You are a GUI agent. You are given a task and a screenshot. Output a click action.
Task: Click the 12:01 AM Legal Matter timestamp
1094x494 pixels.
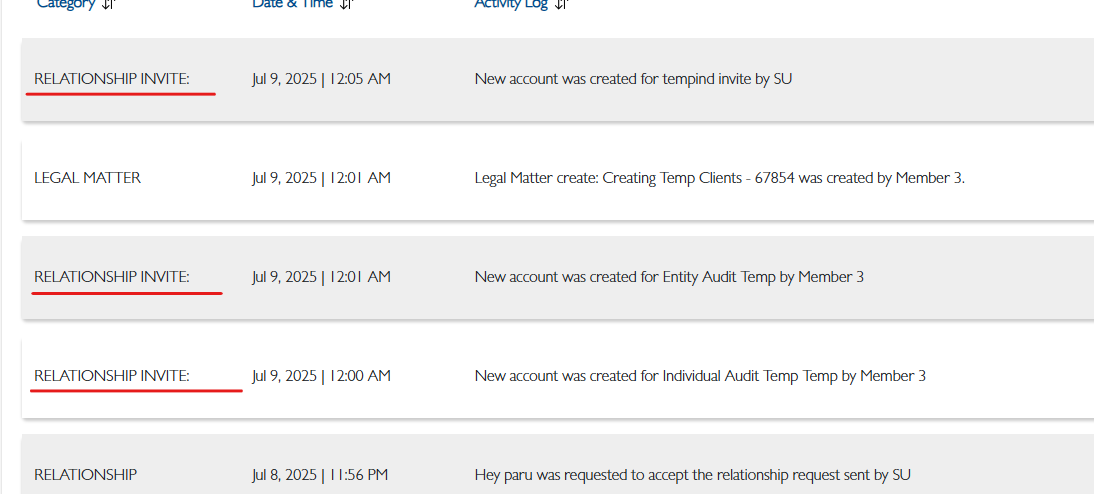point(321,178)
